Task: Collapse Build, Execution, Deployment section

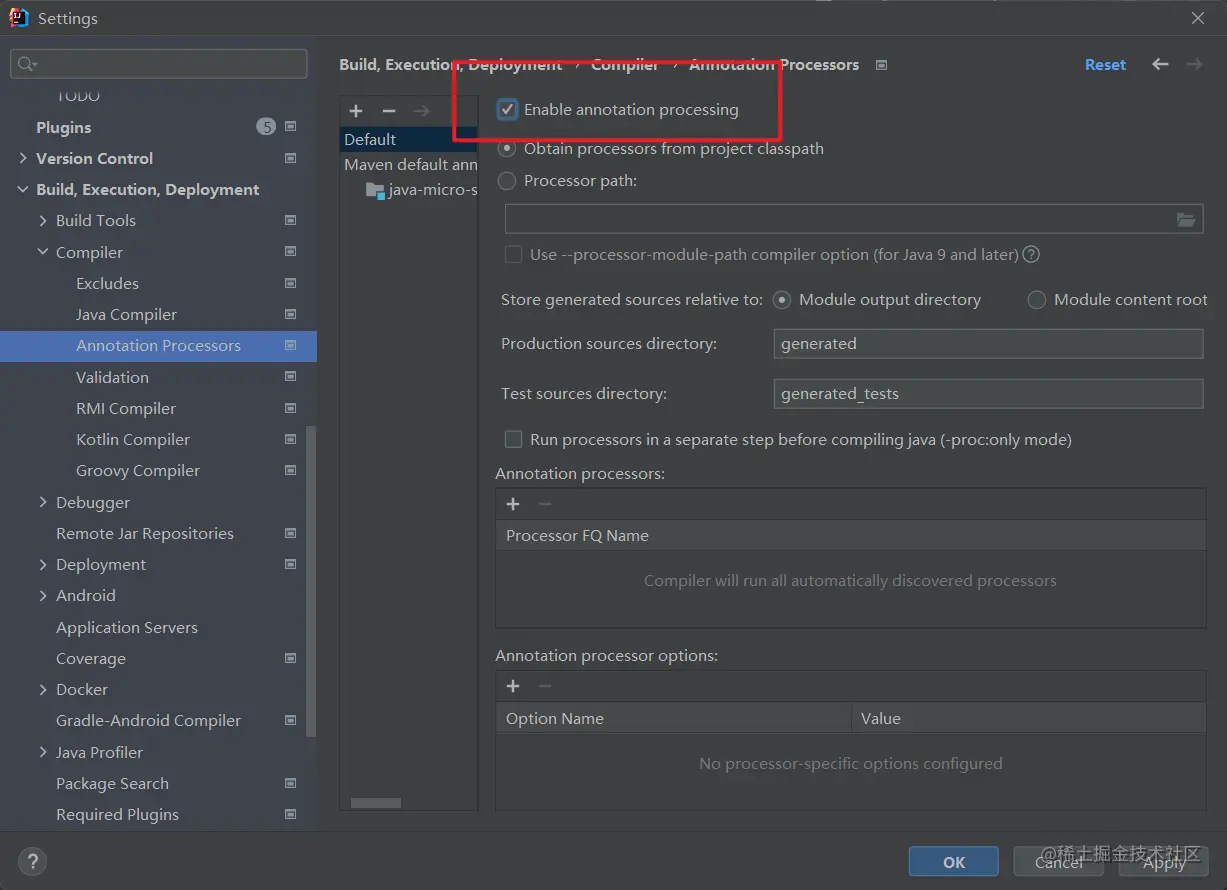Action: click(23, 189)
